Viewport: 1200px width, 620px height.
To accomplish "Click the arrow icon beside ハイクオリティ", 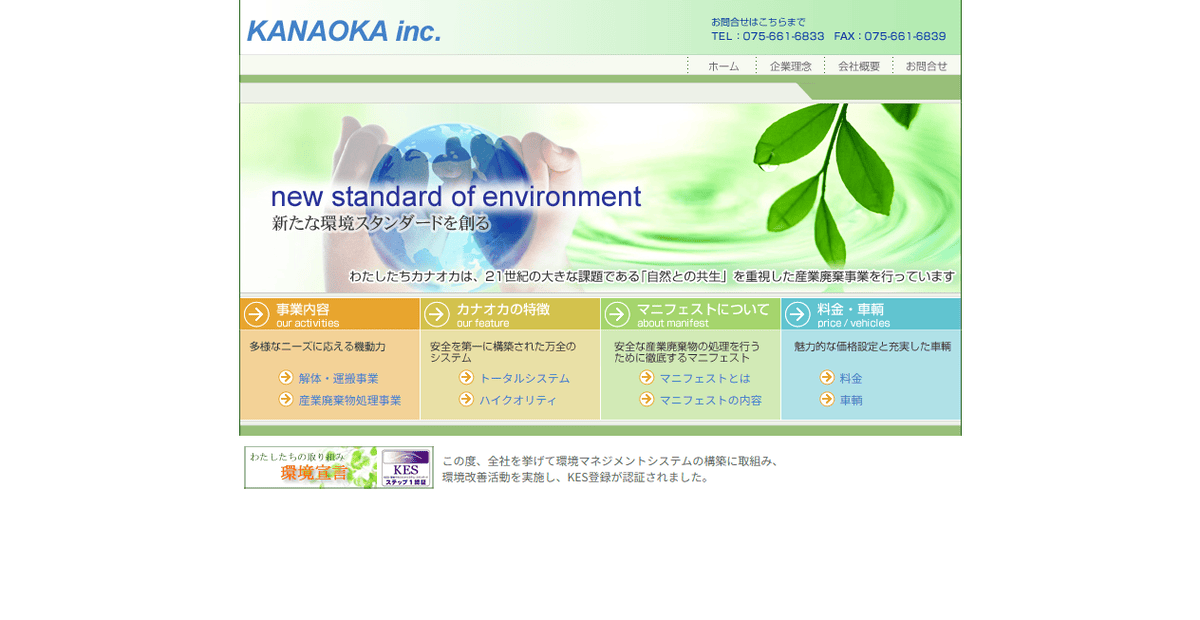I will (466, 400).
